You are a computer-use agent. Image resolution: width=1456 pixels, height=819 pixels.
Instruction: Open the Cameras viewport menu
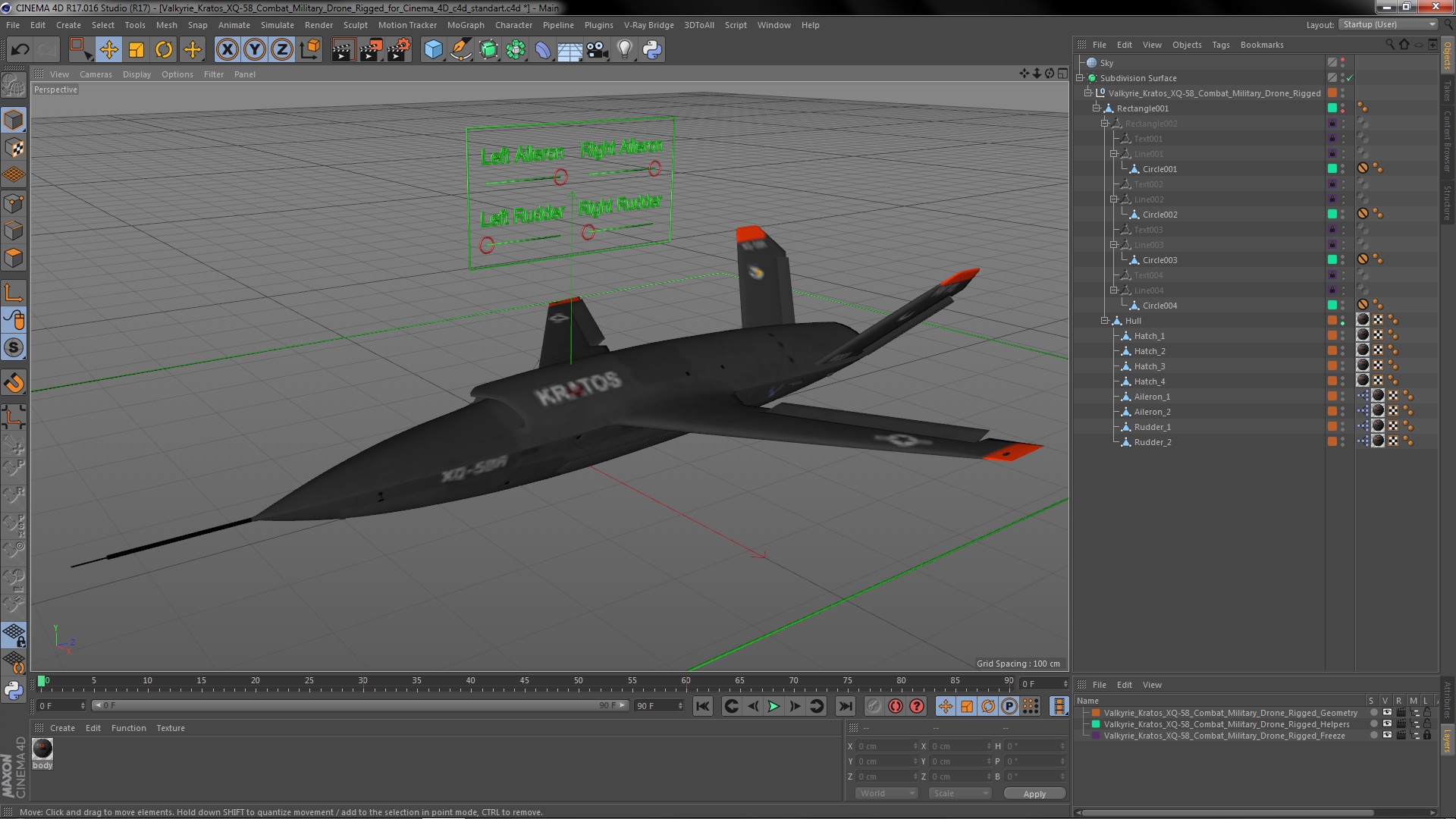pyautogui.click(x=96, y=74)
